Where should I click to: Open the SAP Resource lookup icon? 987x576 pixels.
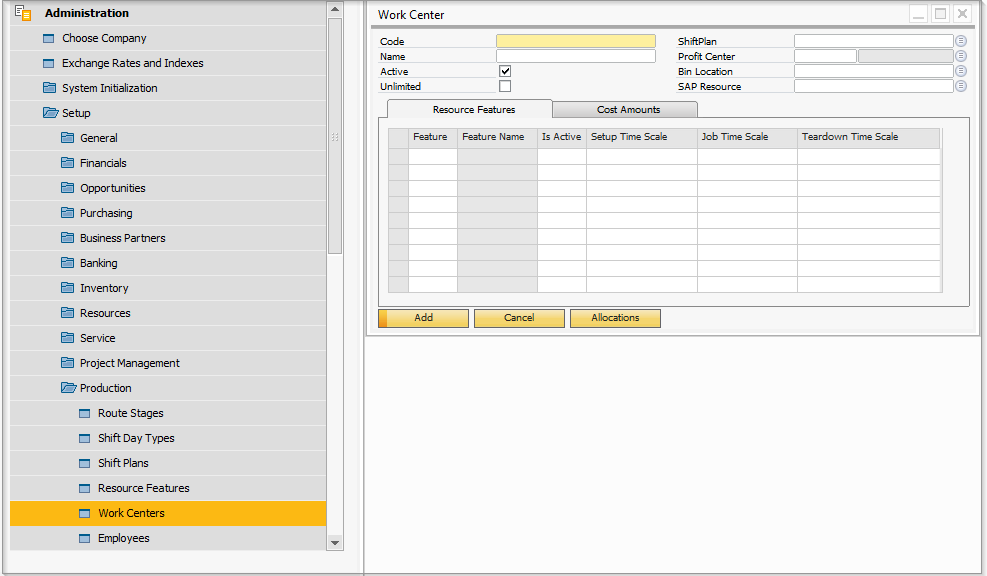[x=961, y=86]
